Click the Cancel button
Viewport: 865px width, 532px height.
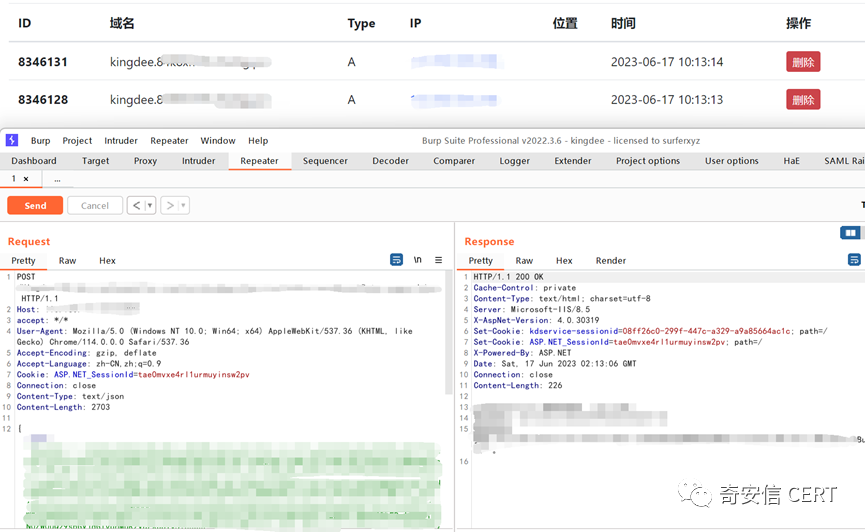pyautogui.click(x=95, y=205)
